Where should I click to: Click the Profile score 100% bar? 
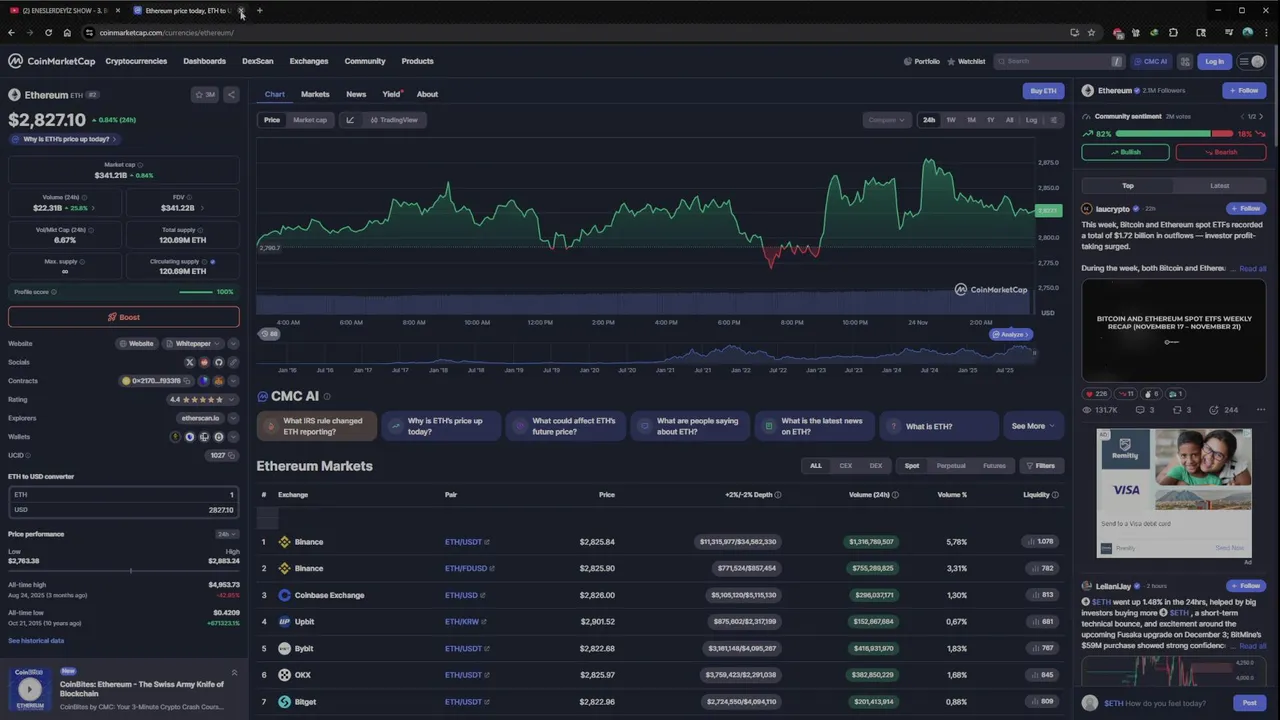click(x=196, y=292)
